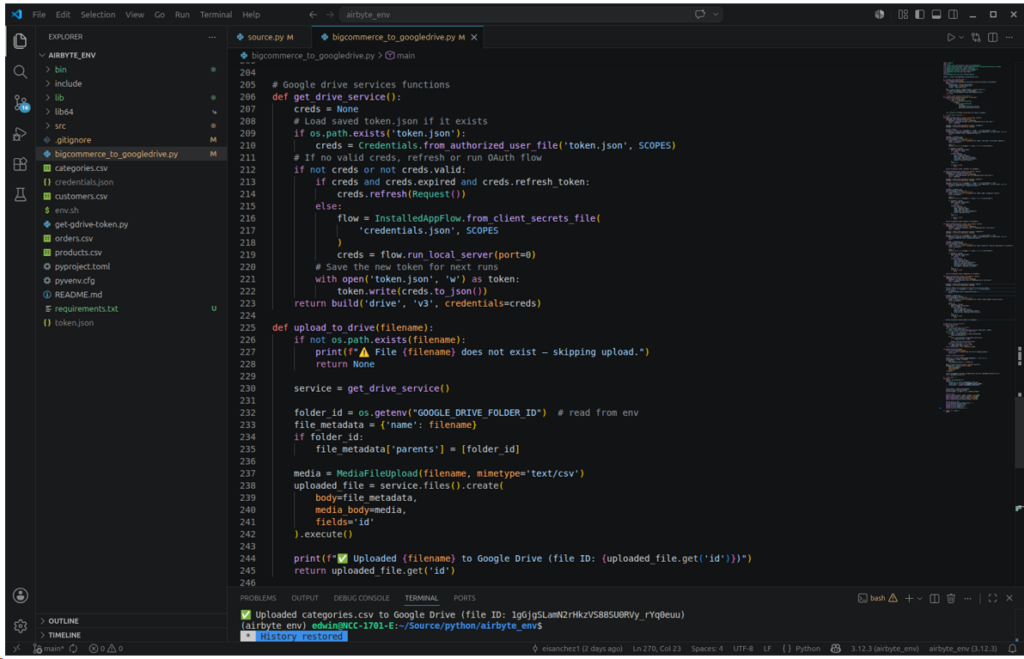This screenshot has height=659, width=1024.
Task: Click the Run Python File play icon
Action: coord(951,37)
